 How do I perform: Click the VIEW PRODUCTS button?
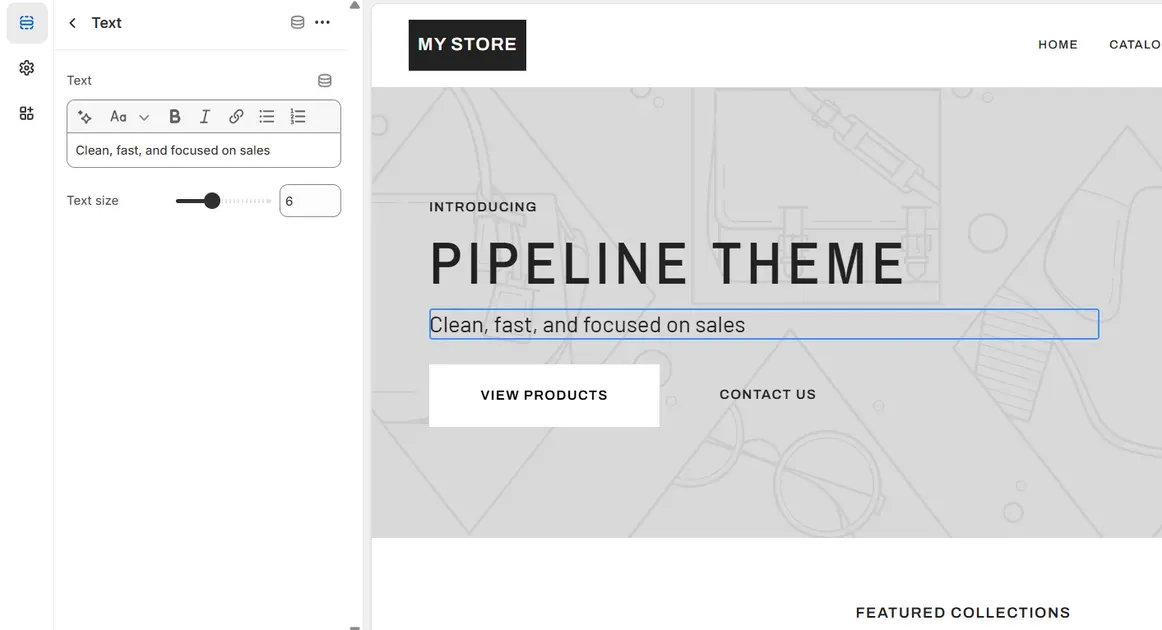coord(544,395)
